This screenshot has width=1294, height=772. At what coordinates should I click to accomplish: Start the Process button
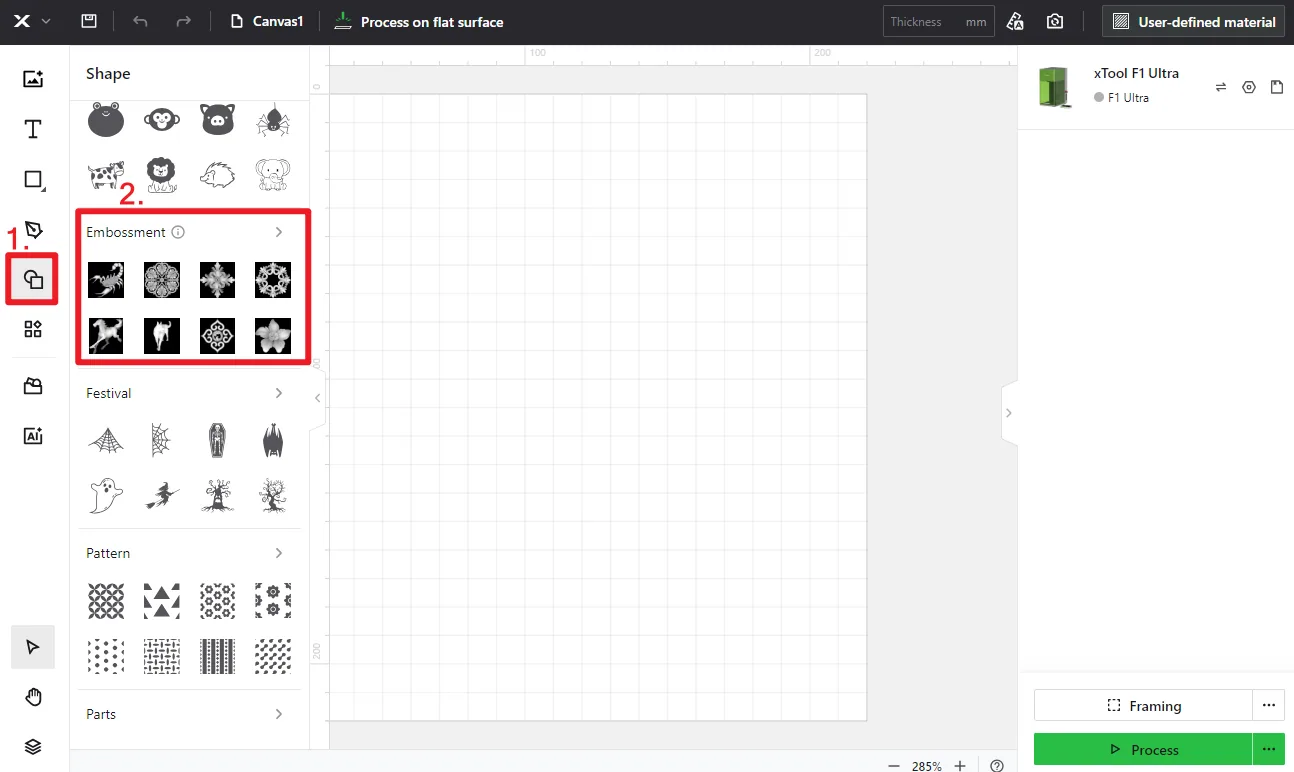(x=1143, y=749)
